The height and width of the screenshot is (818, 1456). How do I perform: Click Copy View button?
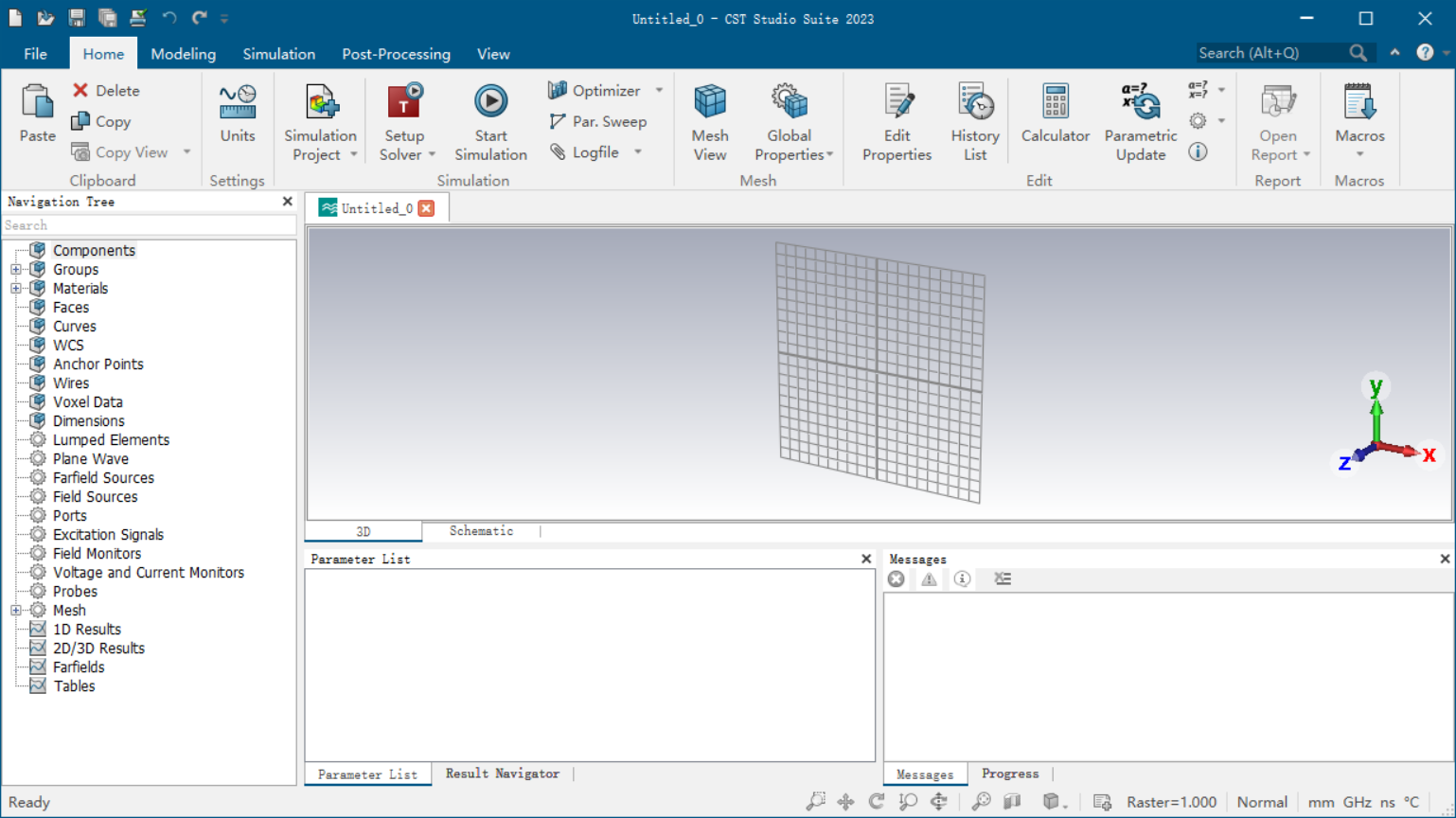coord(120,151)
